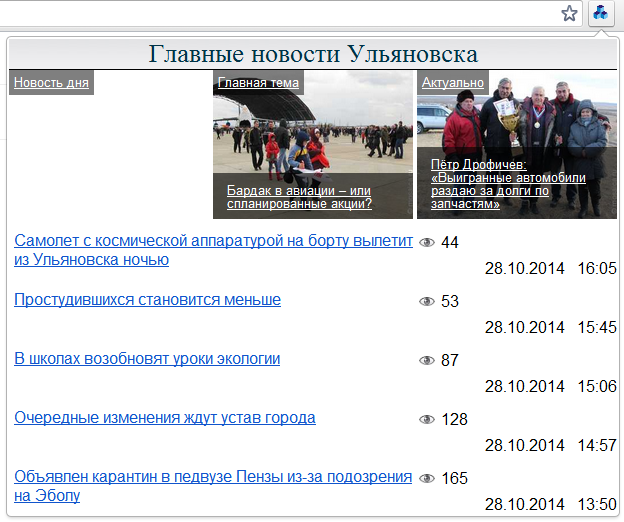The height and width of the screenshot is (522, 624).
Task: Click the eye icon beside 53 views
Action: coord(427,301)
